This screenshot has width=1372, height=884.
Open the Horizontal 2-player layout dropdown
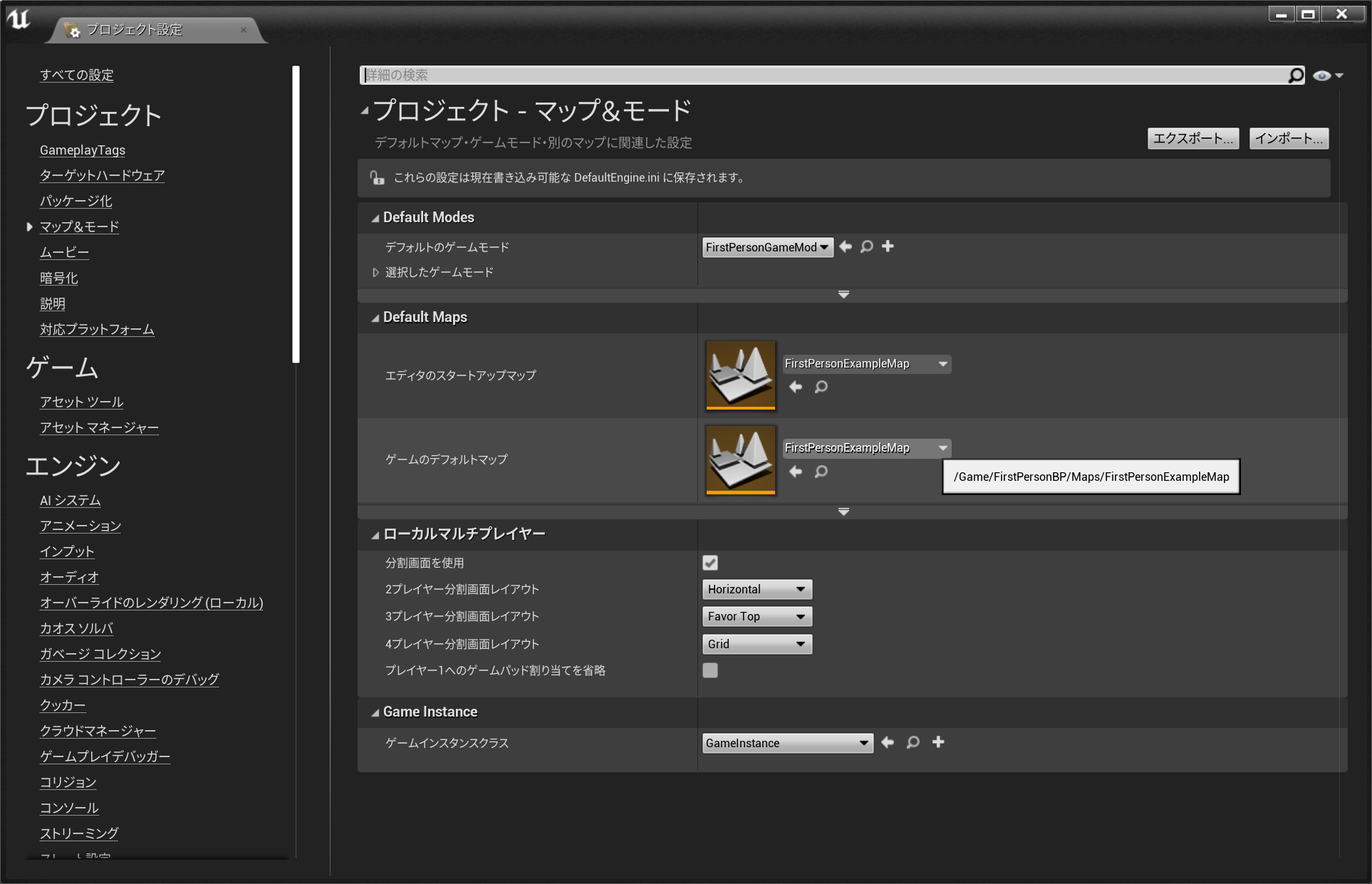coord(757,589)
